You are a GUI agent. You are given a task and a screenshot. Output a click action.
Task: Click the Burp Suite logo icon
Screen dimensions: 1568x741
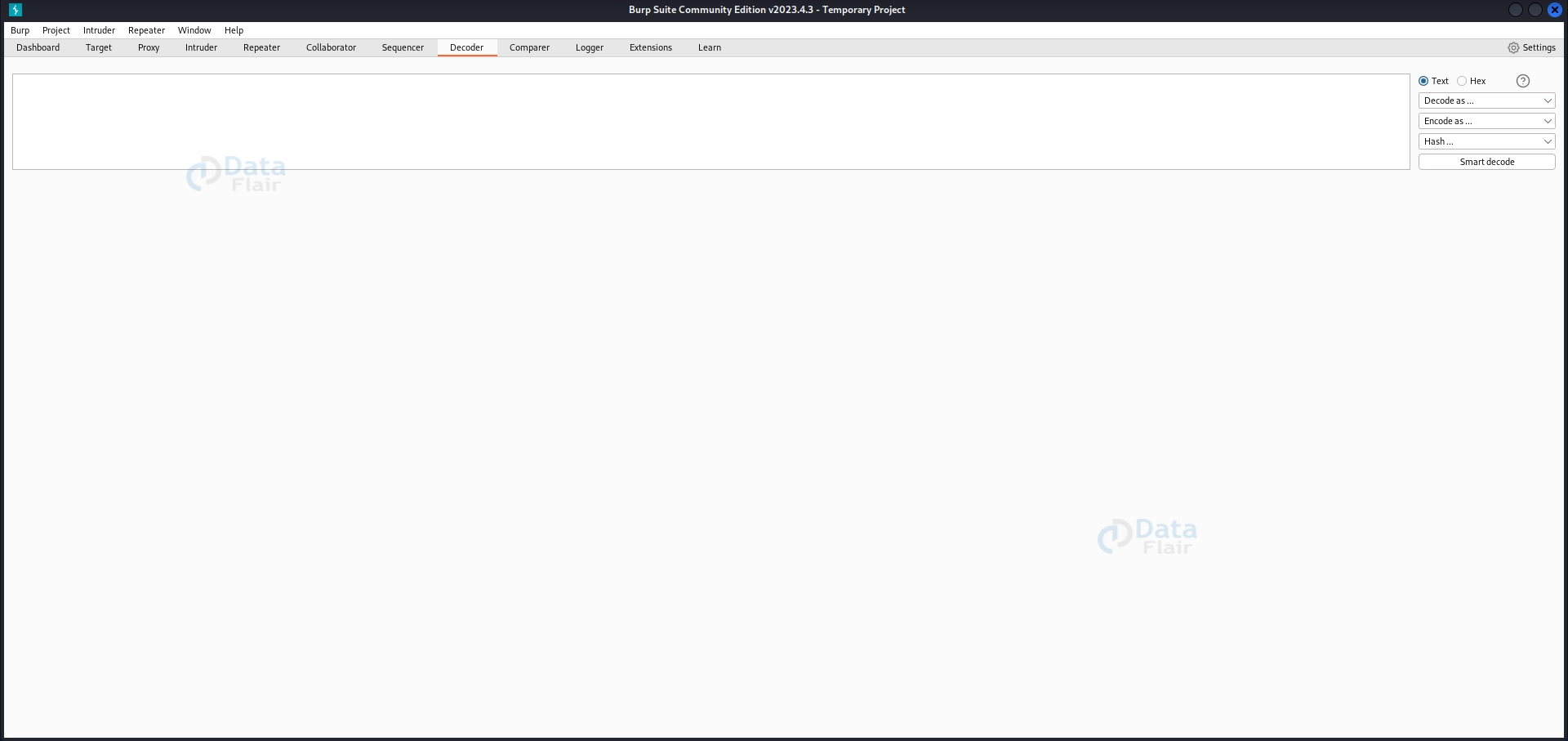point(15,10)
